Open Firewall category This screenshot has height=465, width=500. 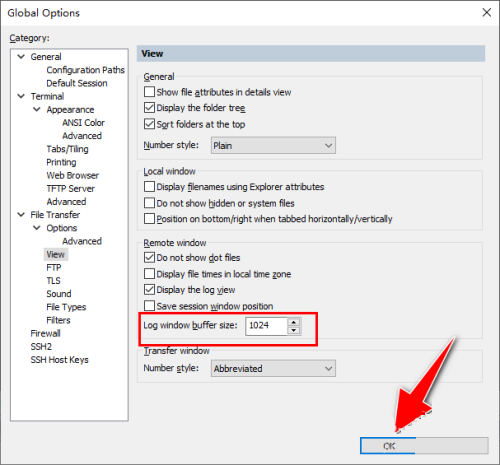click(45, 333)
